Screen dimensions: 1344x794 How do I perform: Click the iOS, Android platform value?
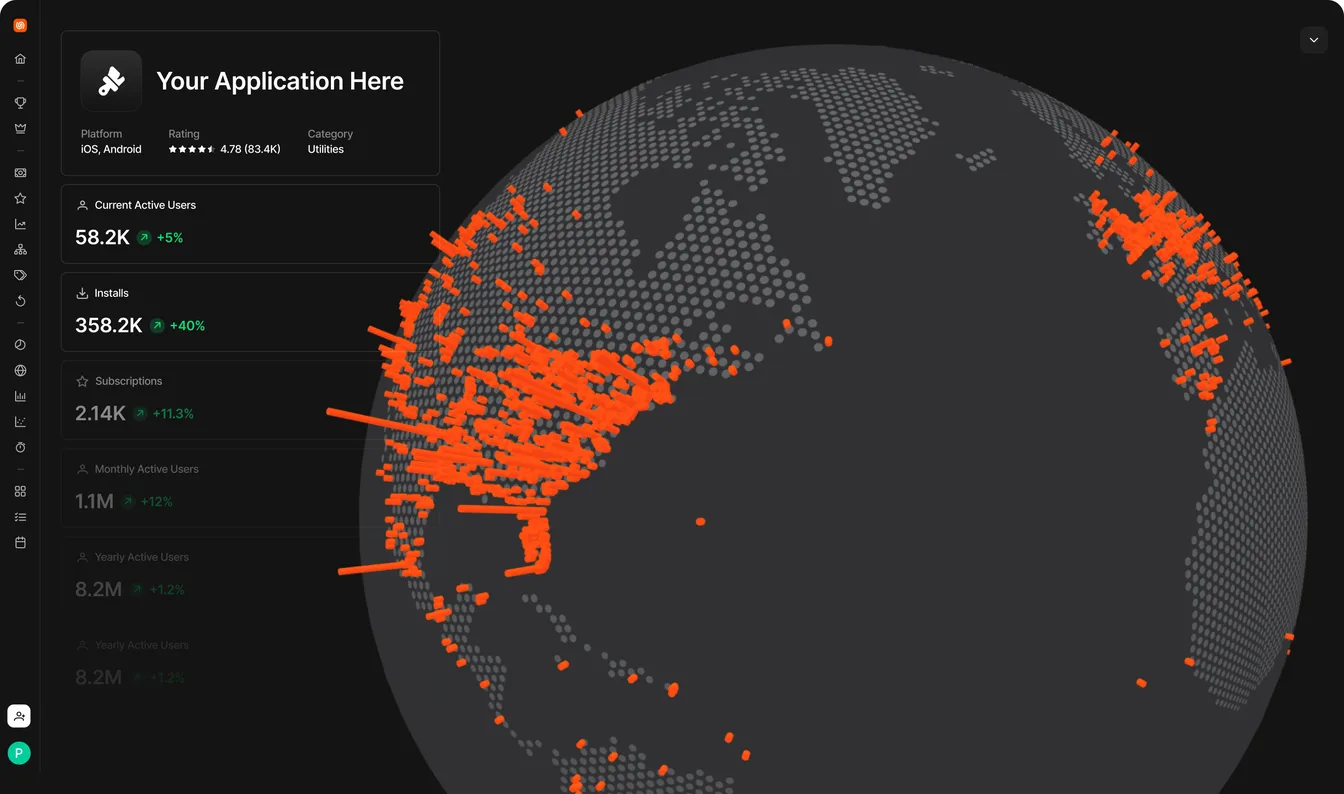coord(111,149)
